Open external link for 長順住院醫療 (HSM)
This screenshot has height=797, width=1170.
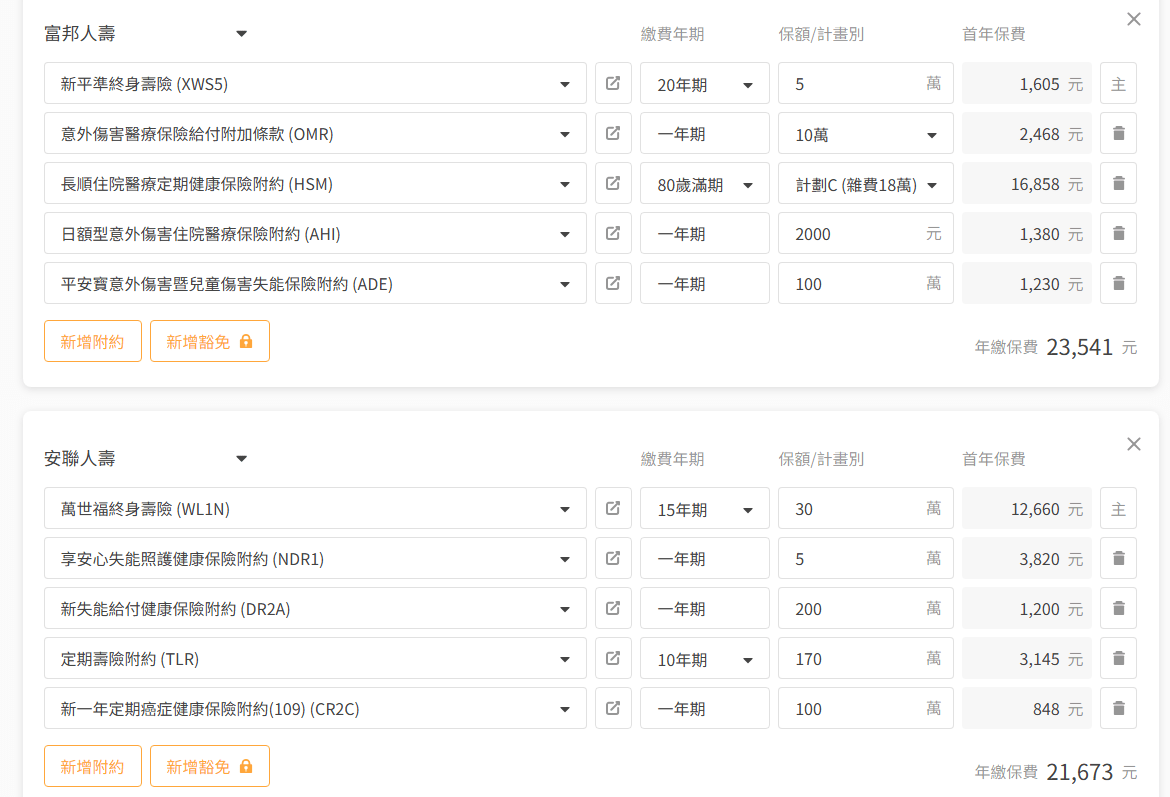coord(613,183)
